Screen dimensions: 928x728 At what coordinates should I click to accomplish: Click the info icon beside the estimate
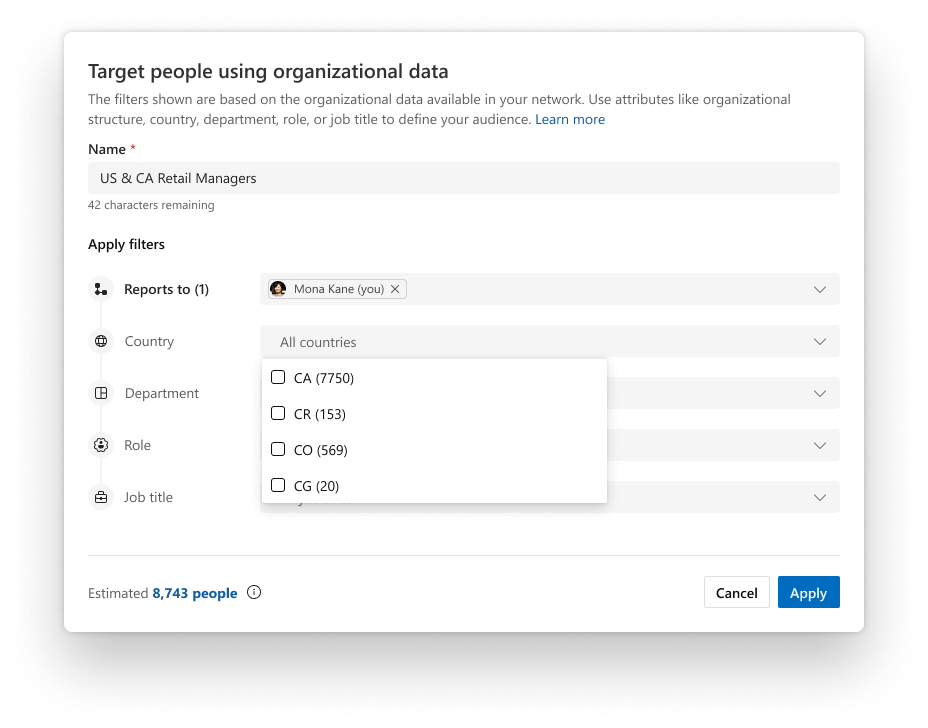pos(254,592)
